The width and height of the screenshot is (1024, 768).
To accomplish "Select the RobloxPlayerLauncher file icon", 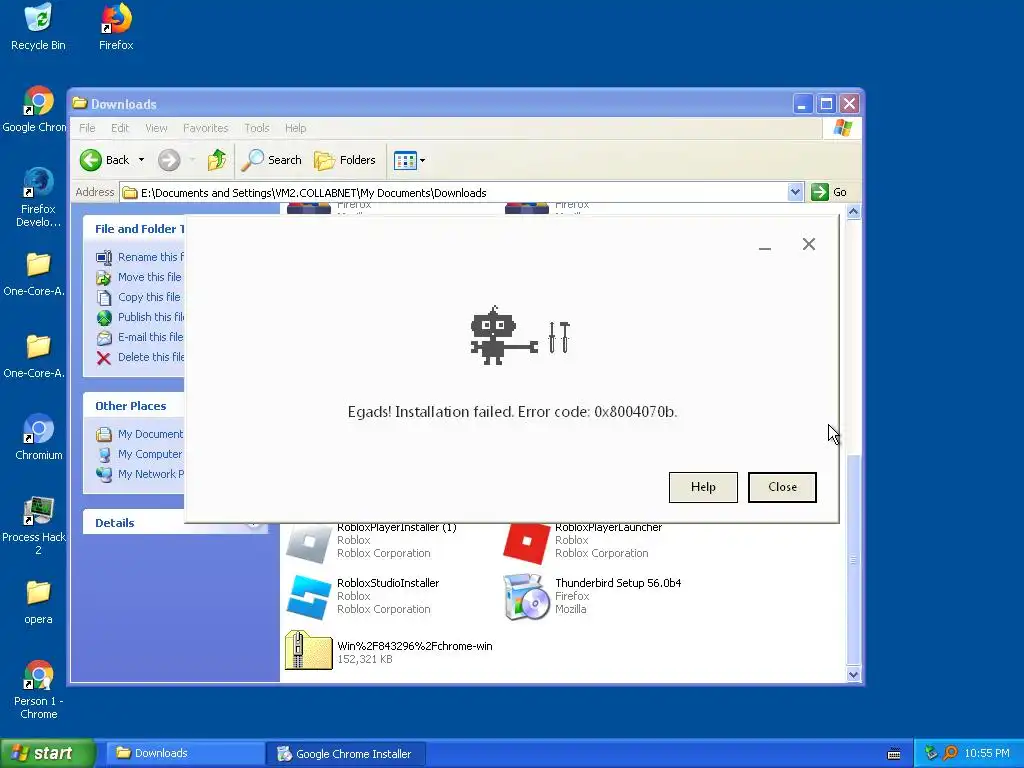I will point(526,543).
